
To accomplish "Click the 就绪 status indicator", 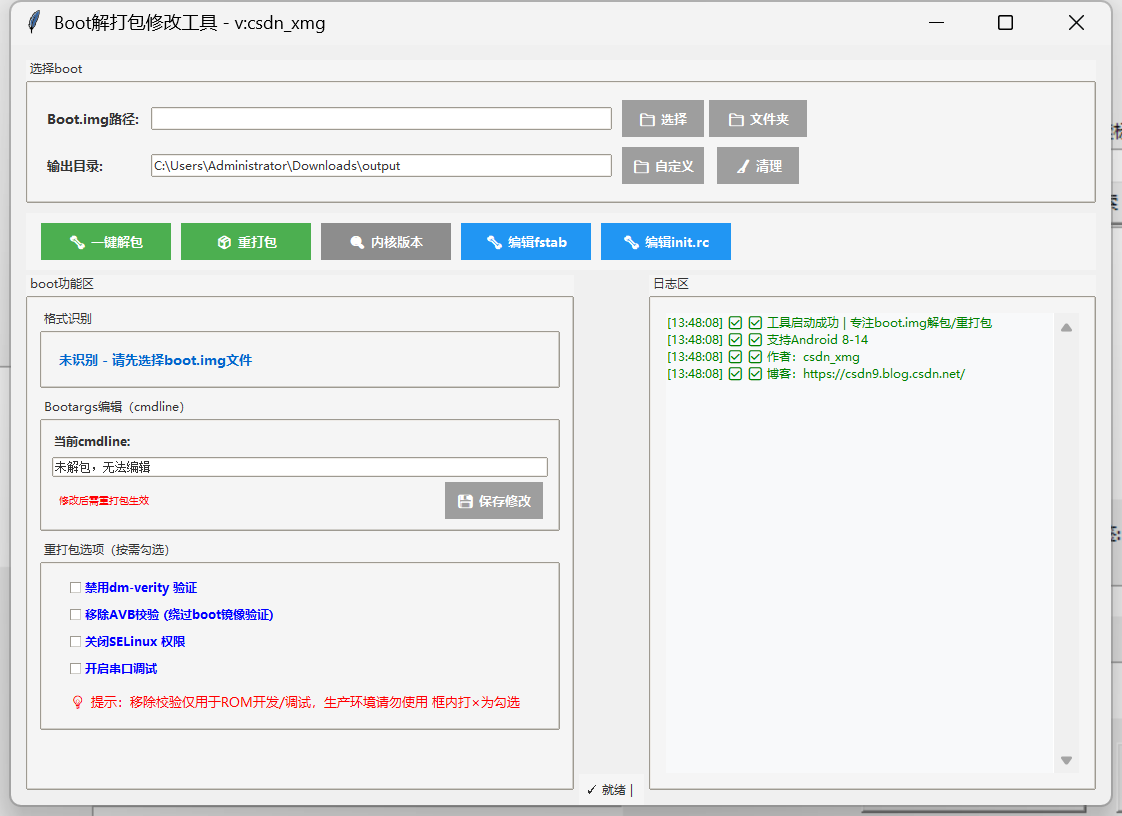I will (x=606, y=789).
